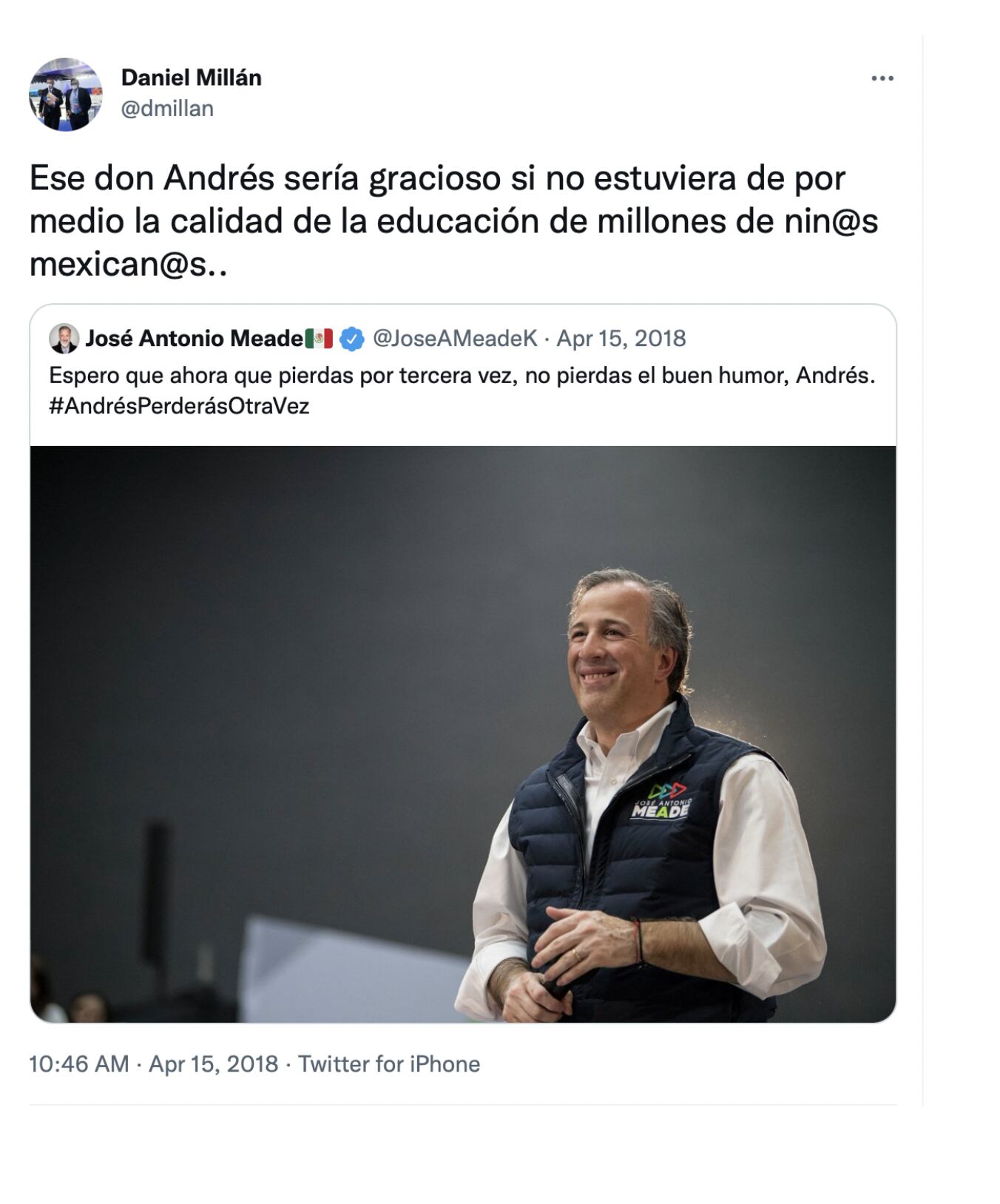1000x1204 pixels.
Task: Open the @JoseAMeadeK handle
Action: click(x=455, y=339)
